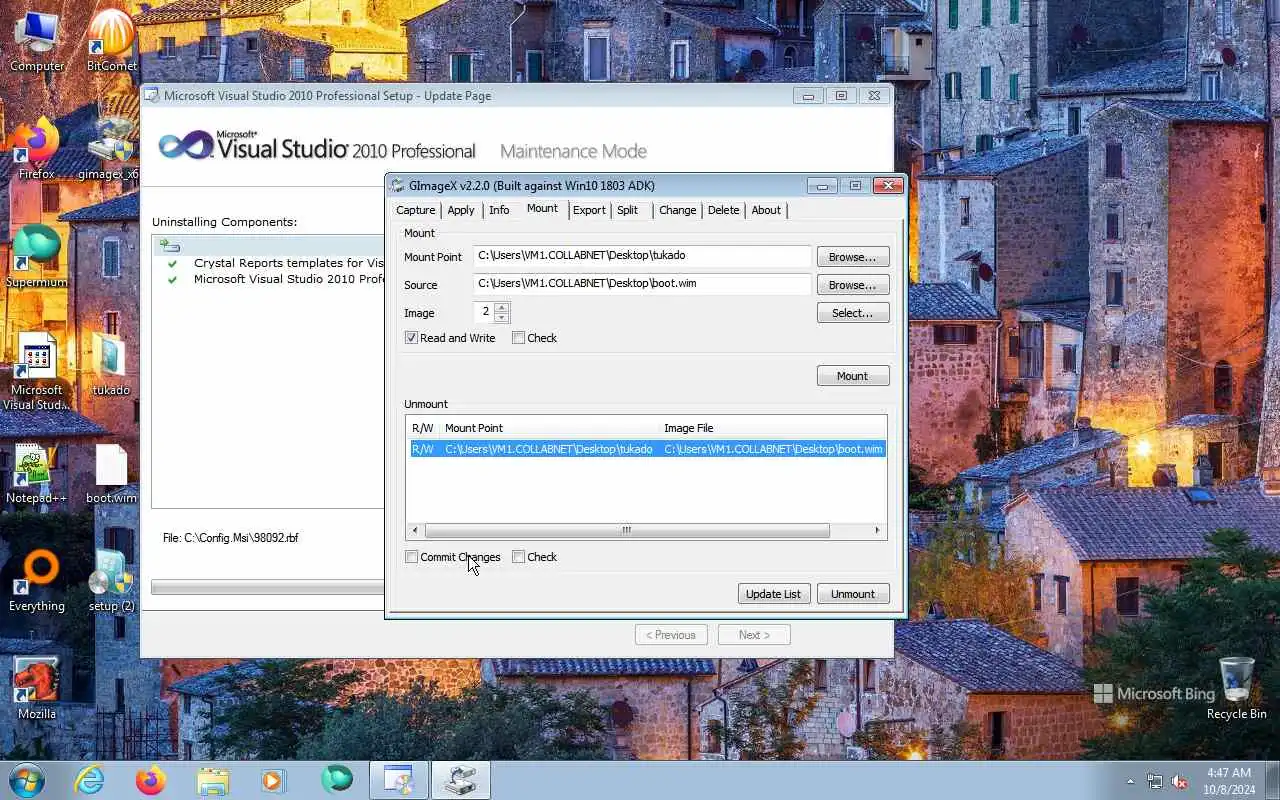Open the network tray icon
1280x800 pixels.
[x=1155, y=781]
